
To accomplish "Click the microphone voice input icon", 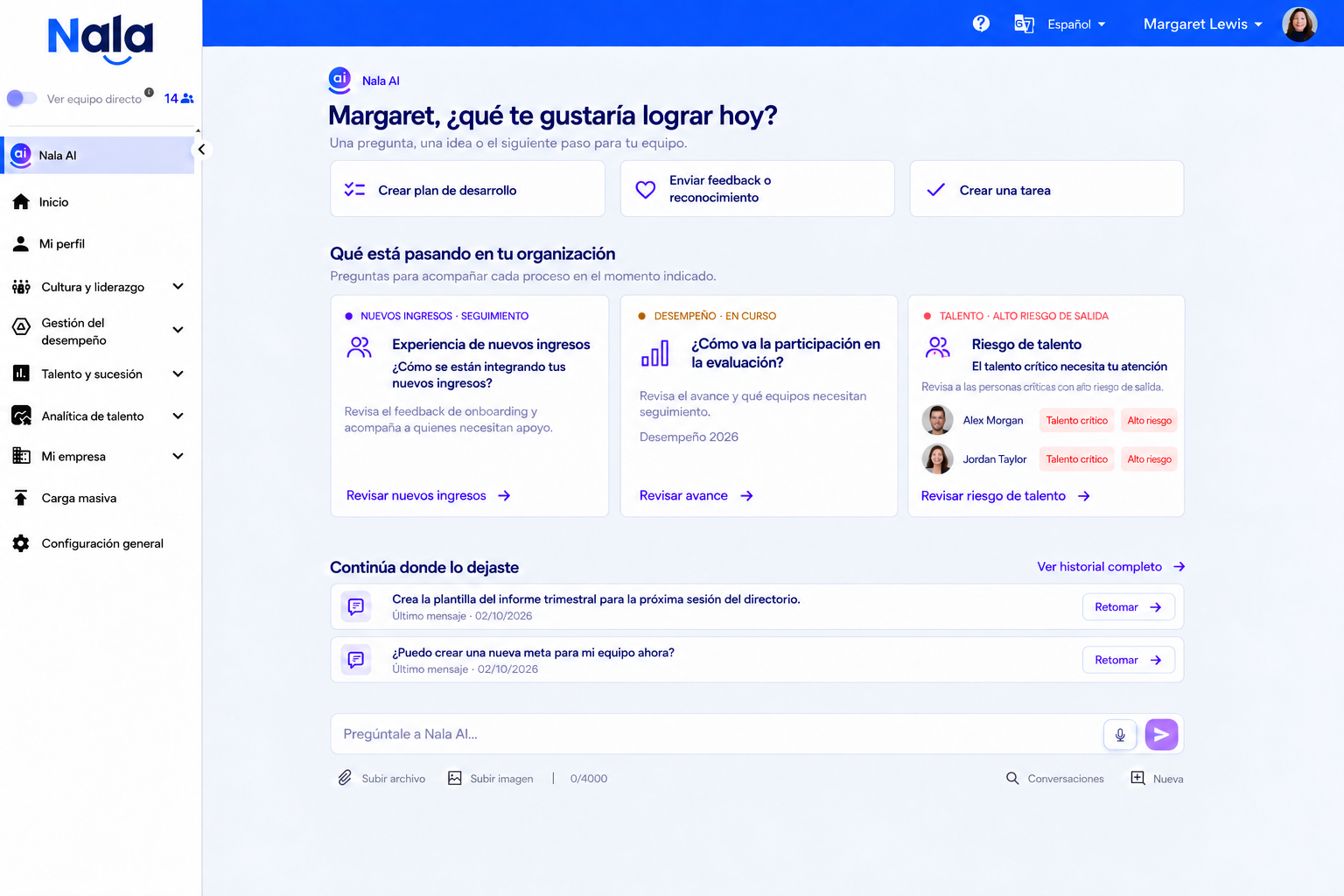I will pyautogui.click(x=1120, y=734).
